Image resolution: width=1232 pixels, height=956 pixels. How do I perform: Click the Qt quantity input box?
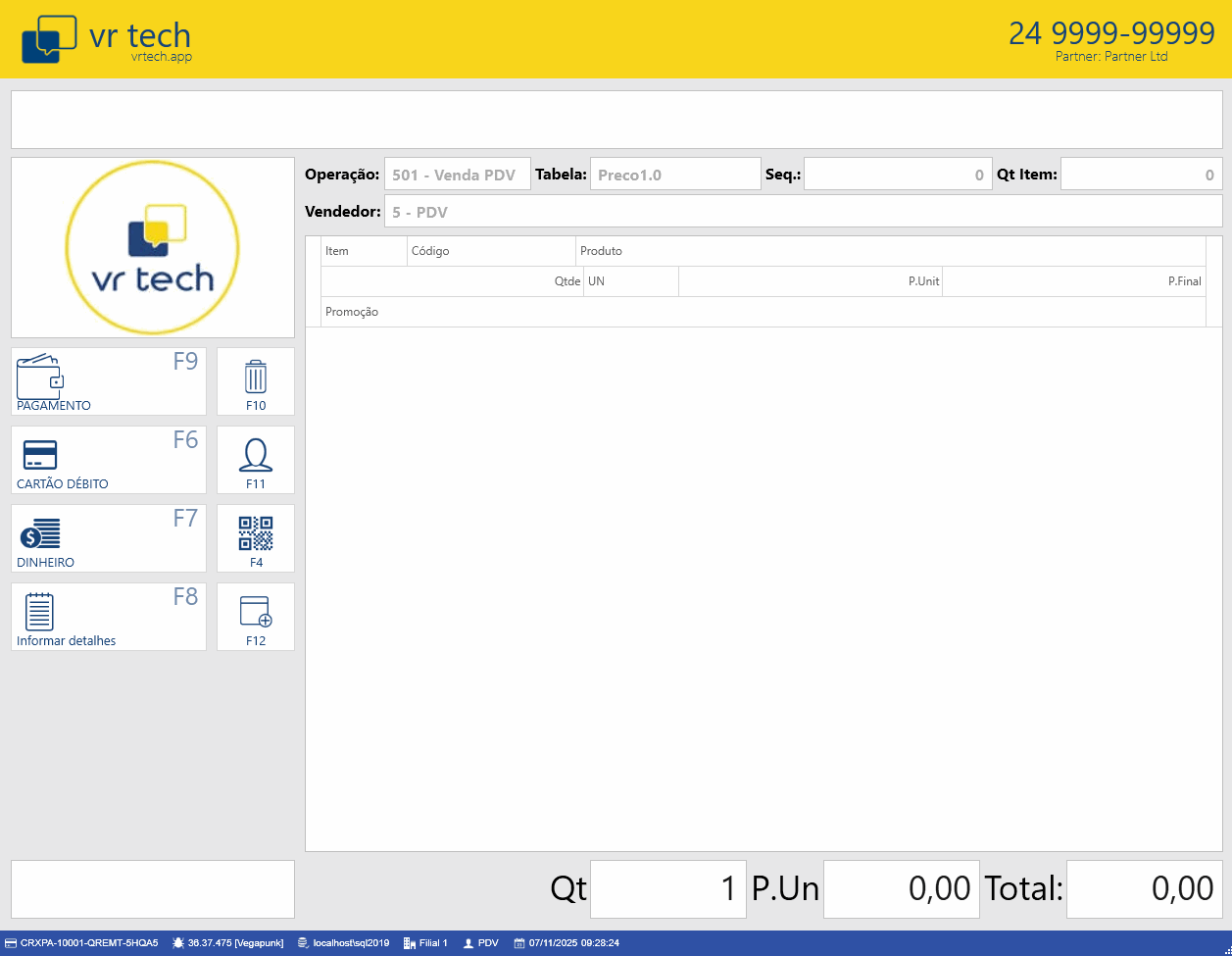pyautogui.click(x=667, y=889)
